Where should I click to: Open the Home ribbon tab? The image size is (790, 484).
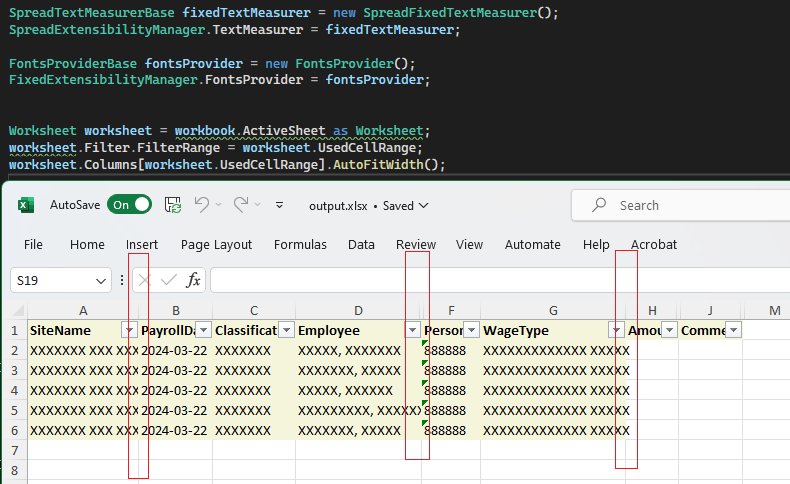coord(87,245)
